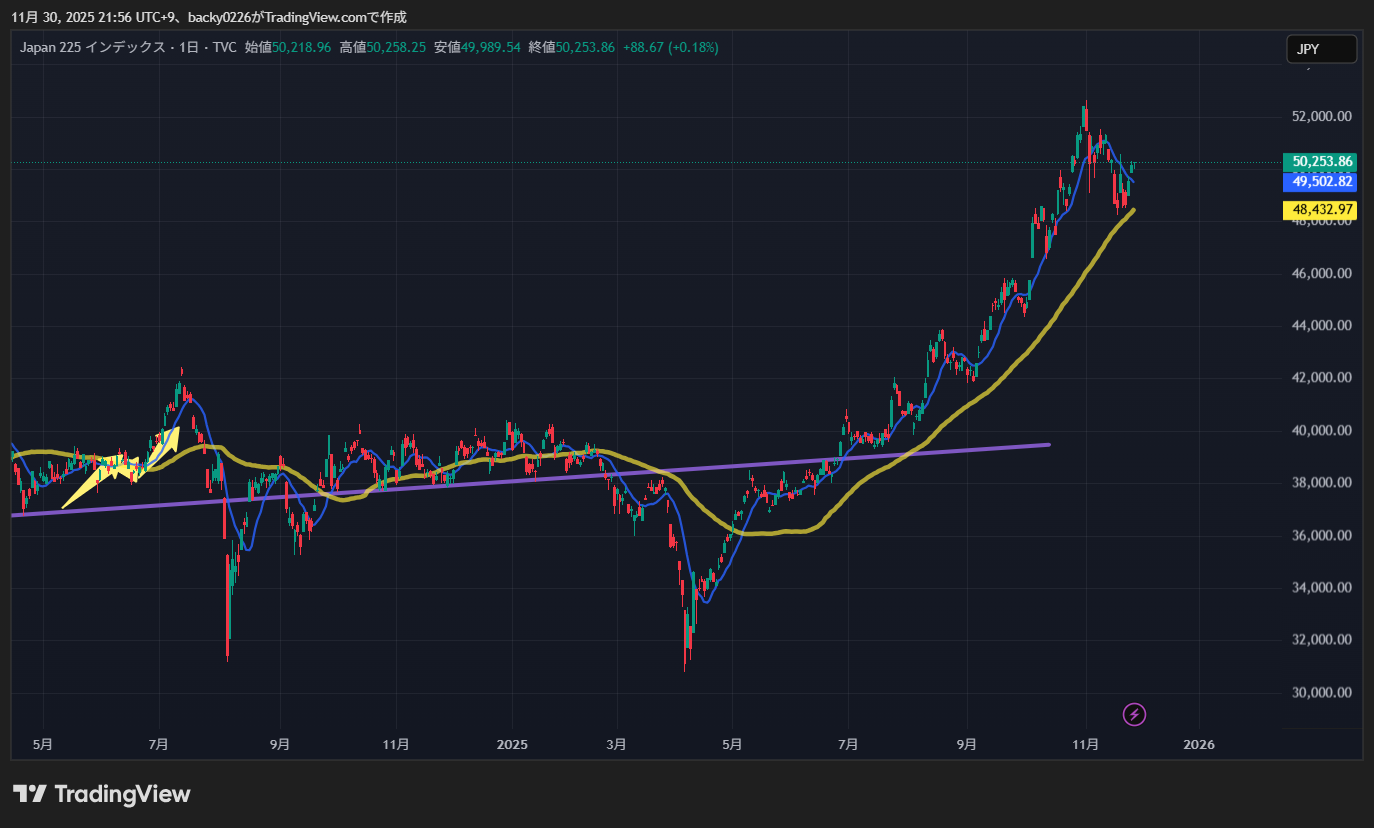Click the 11月 label right of 2025
1374x828 pixels.
pos(1086,745)
